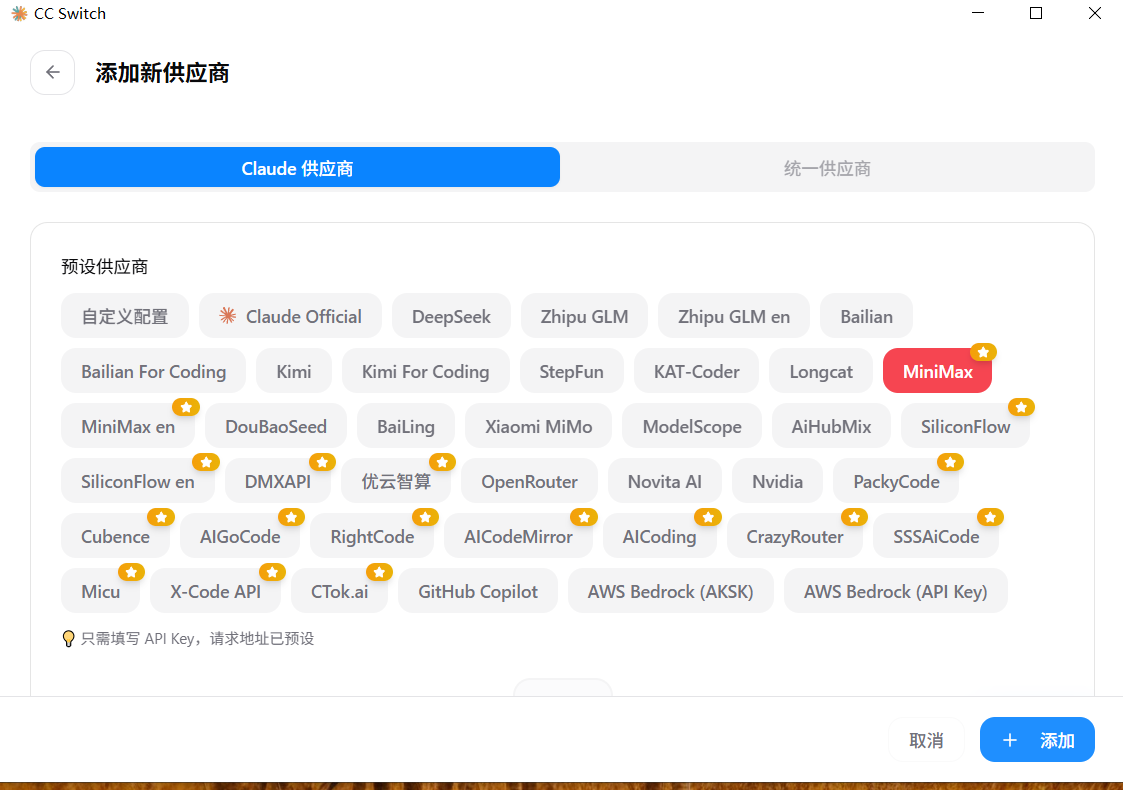Select the Xiaomi MiMo preset
This screenshot has height=790, width=1123.
pos(539,426)
